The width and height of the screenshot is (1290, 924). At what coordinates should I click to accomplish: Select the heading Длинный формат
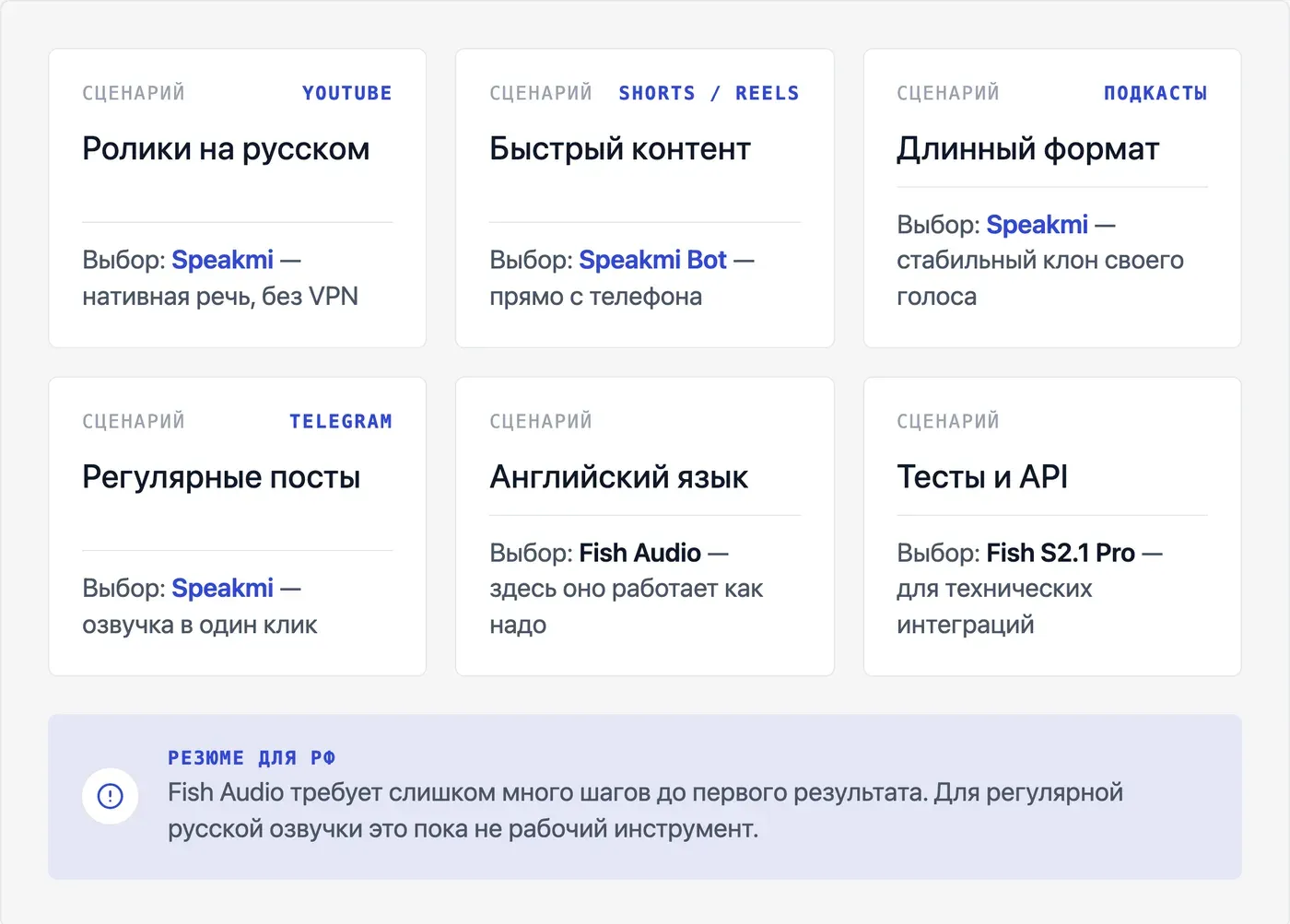point(1027,148)
